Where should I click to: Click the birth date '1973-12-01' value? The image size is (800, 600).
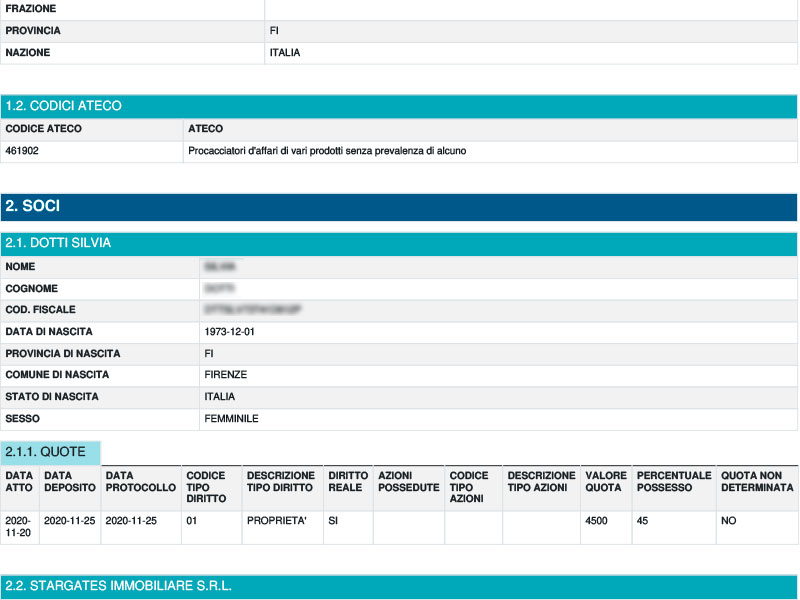click(x=227, y=332)
